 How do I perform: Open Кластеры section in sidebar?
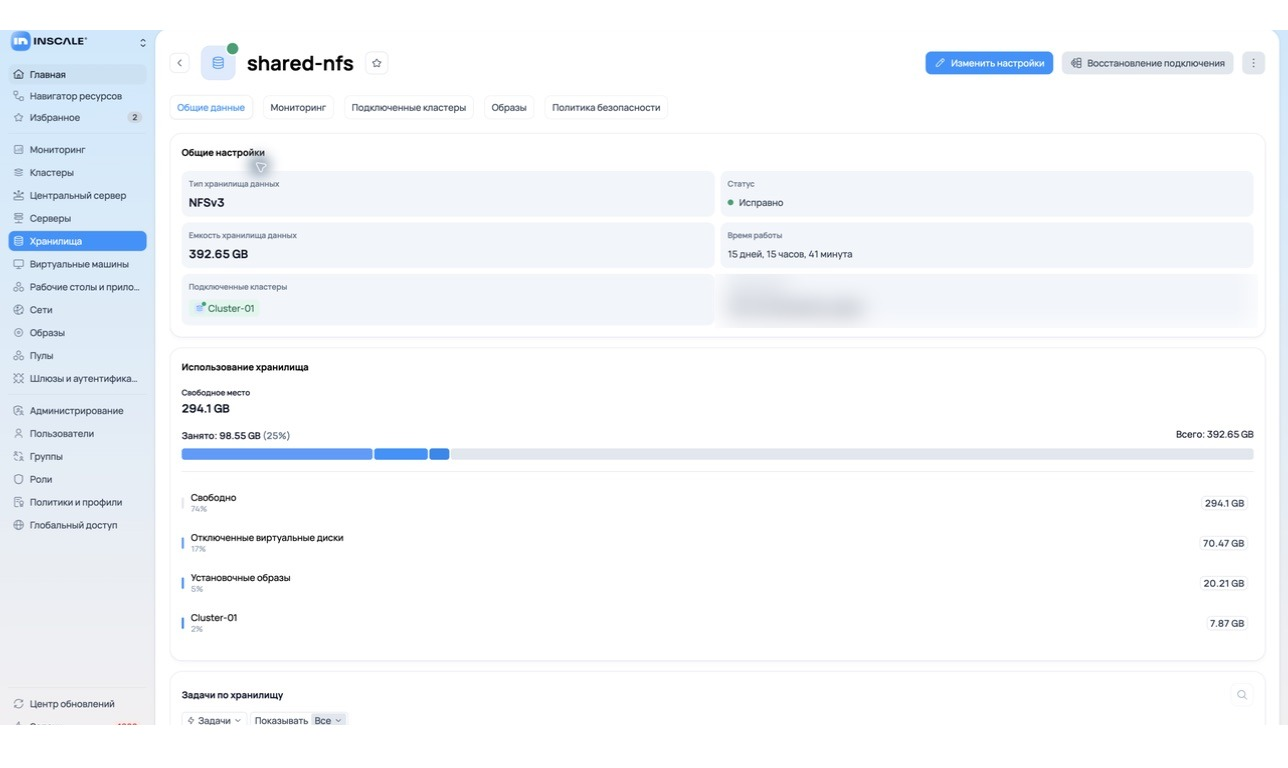[78, 173]
